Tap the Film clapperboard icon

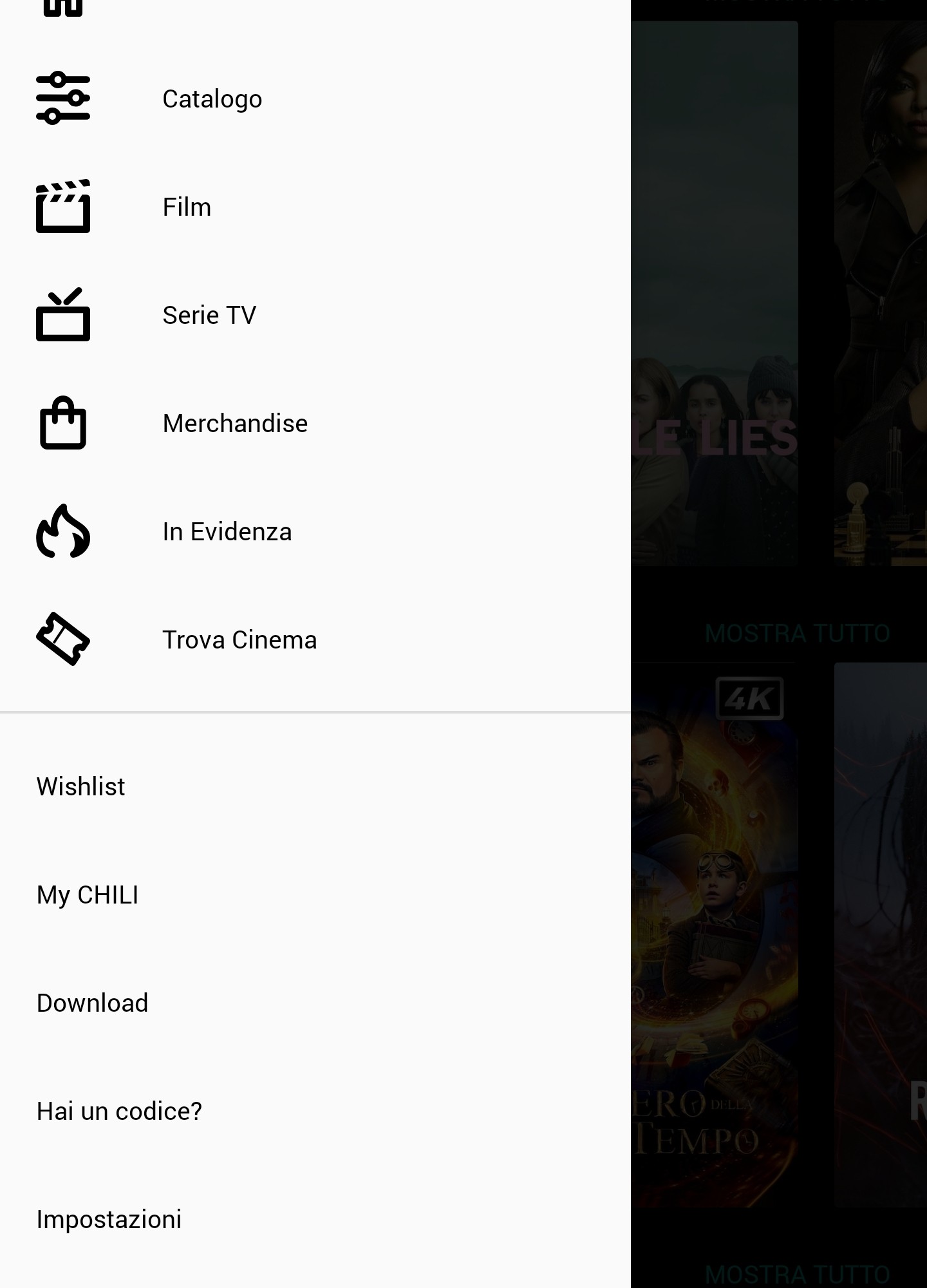click(x=63, y=207)
